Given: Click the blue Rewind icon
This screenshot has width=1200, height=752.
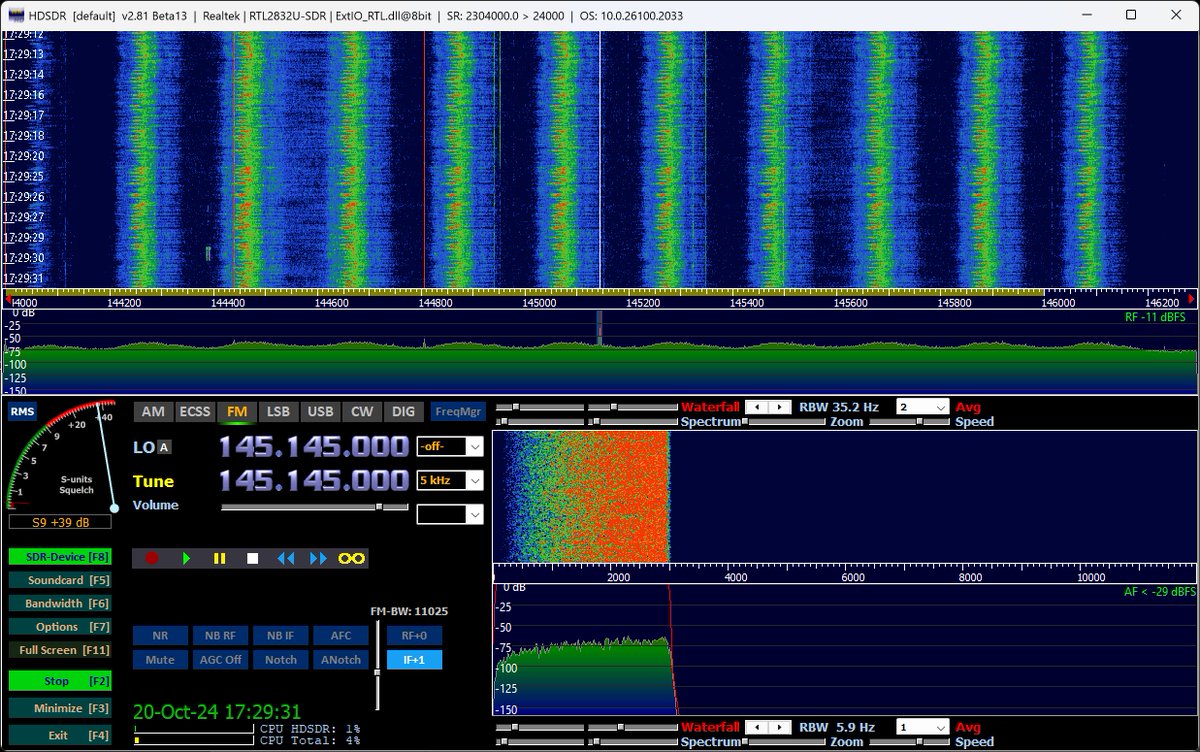Looking at the screenshot, I should tap(285, 558).
